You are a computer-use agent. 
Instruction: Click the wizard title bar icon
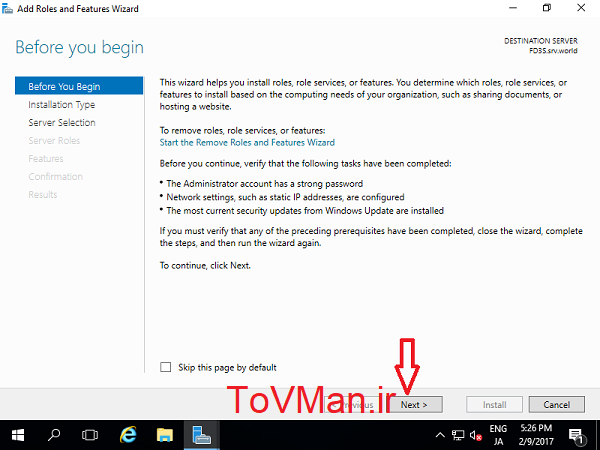pos(7,8)
